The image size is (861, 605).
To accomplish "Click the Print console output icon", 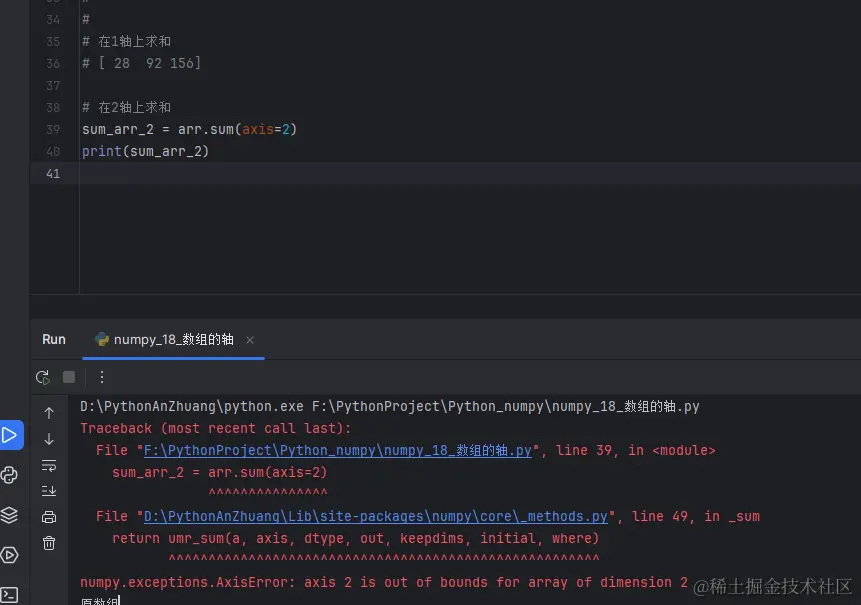I will point(49,517).
